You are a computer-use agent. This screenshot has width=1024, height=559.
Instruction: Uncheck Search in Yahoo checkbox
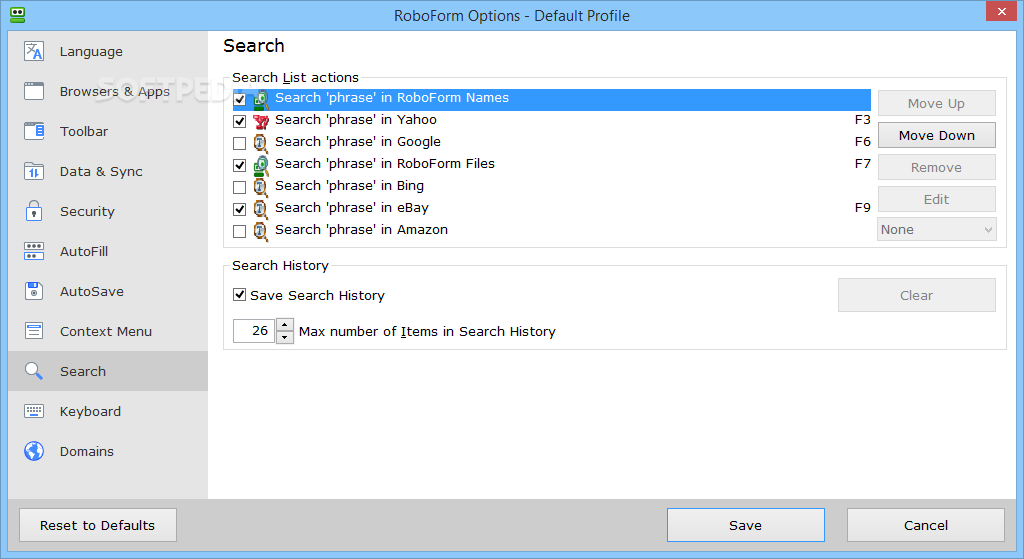pos(240,121)
